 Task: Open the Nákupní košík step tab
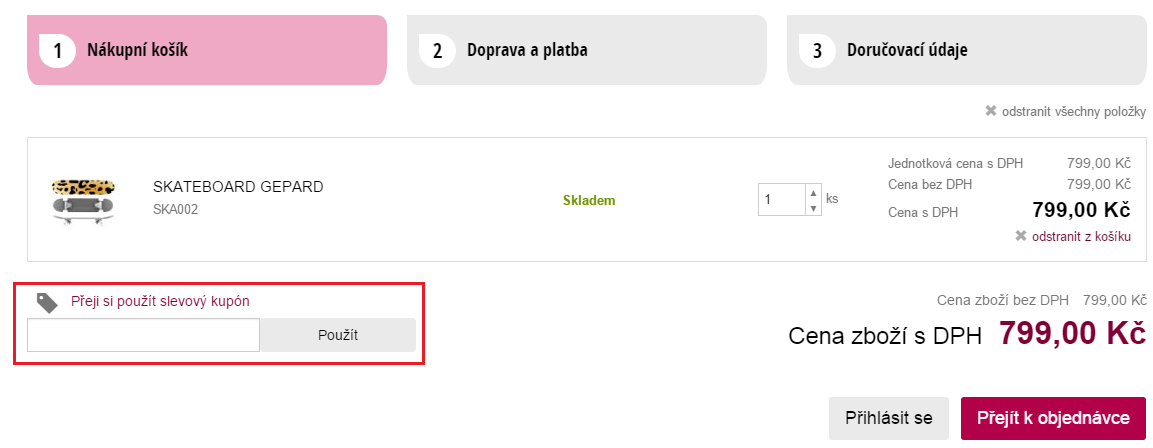tap(207, 50)
